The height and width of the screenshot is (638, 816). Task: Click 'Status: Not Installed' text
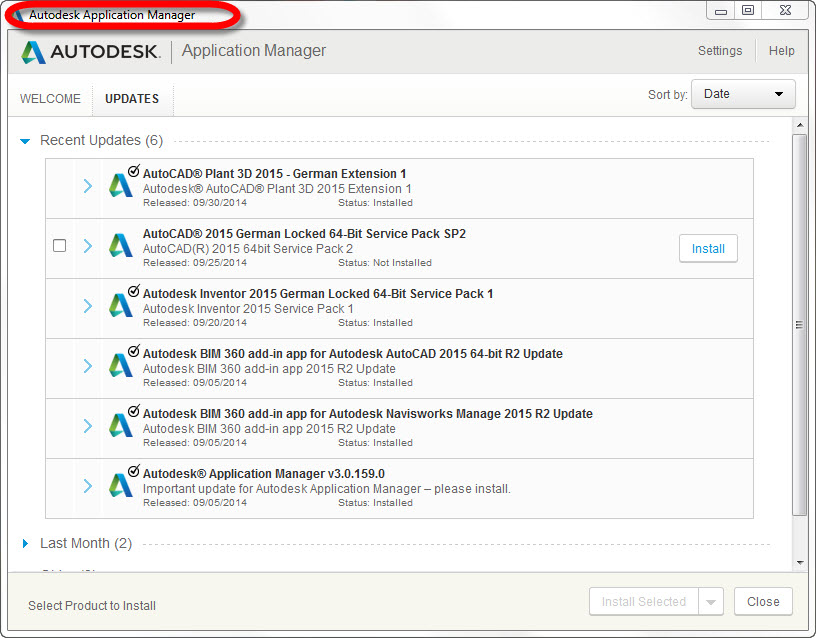pos(385,263)
